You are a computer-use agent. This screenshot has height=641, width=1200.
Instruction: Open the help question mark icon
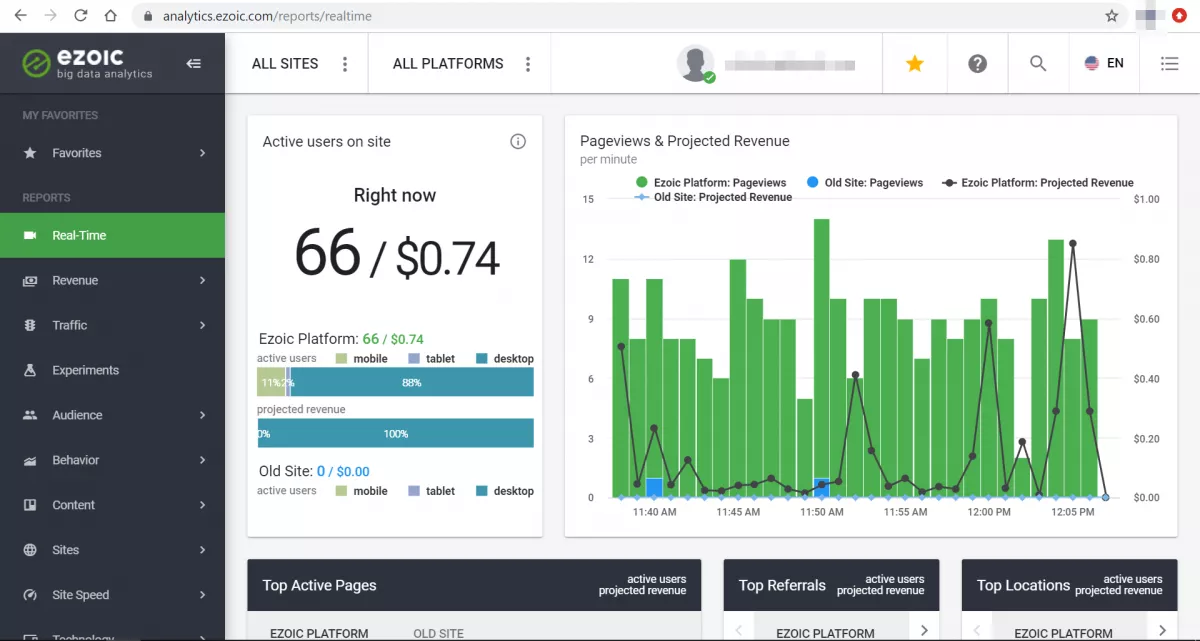pos(977,63)
